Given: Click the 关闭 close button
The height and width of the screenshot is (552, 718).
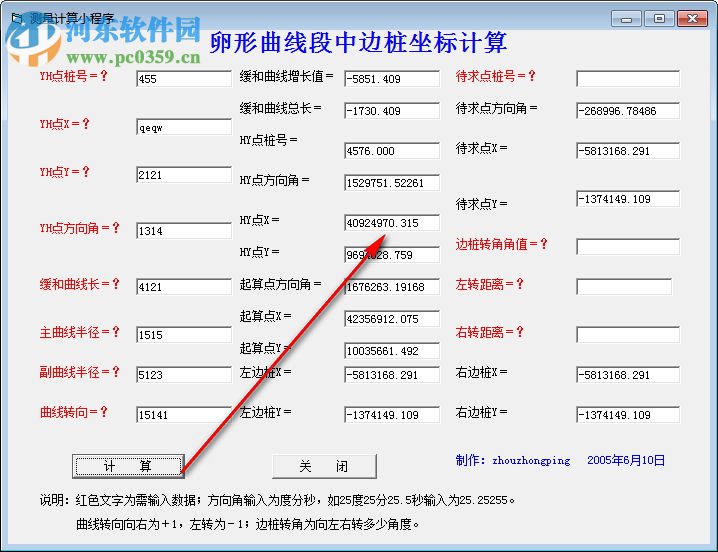Looking at the screenshot, I should 324,466.
